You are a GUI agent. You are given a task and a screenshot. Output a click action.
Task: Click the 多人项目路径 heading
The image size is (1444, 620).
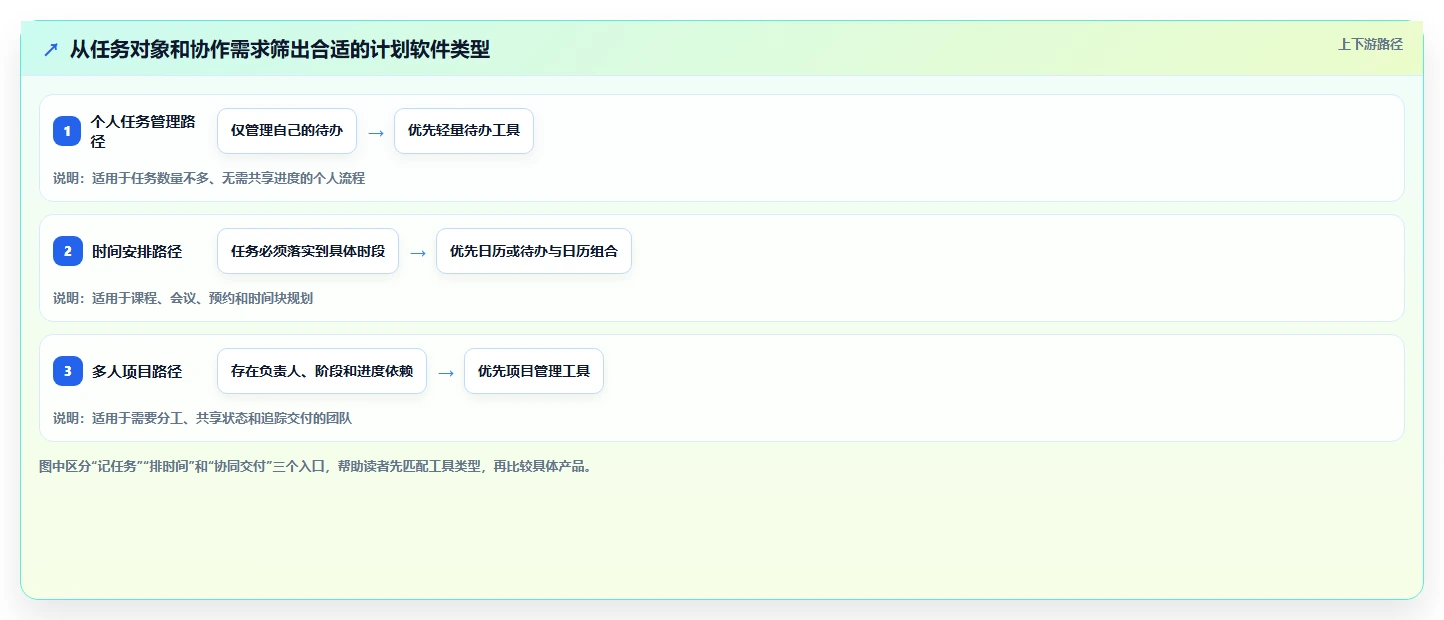(x=137, y=371)
